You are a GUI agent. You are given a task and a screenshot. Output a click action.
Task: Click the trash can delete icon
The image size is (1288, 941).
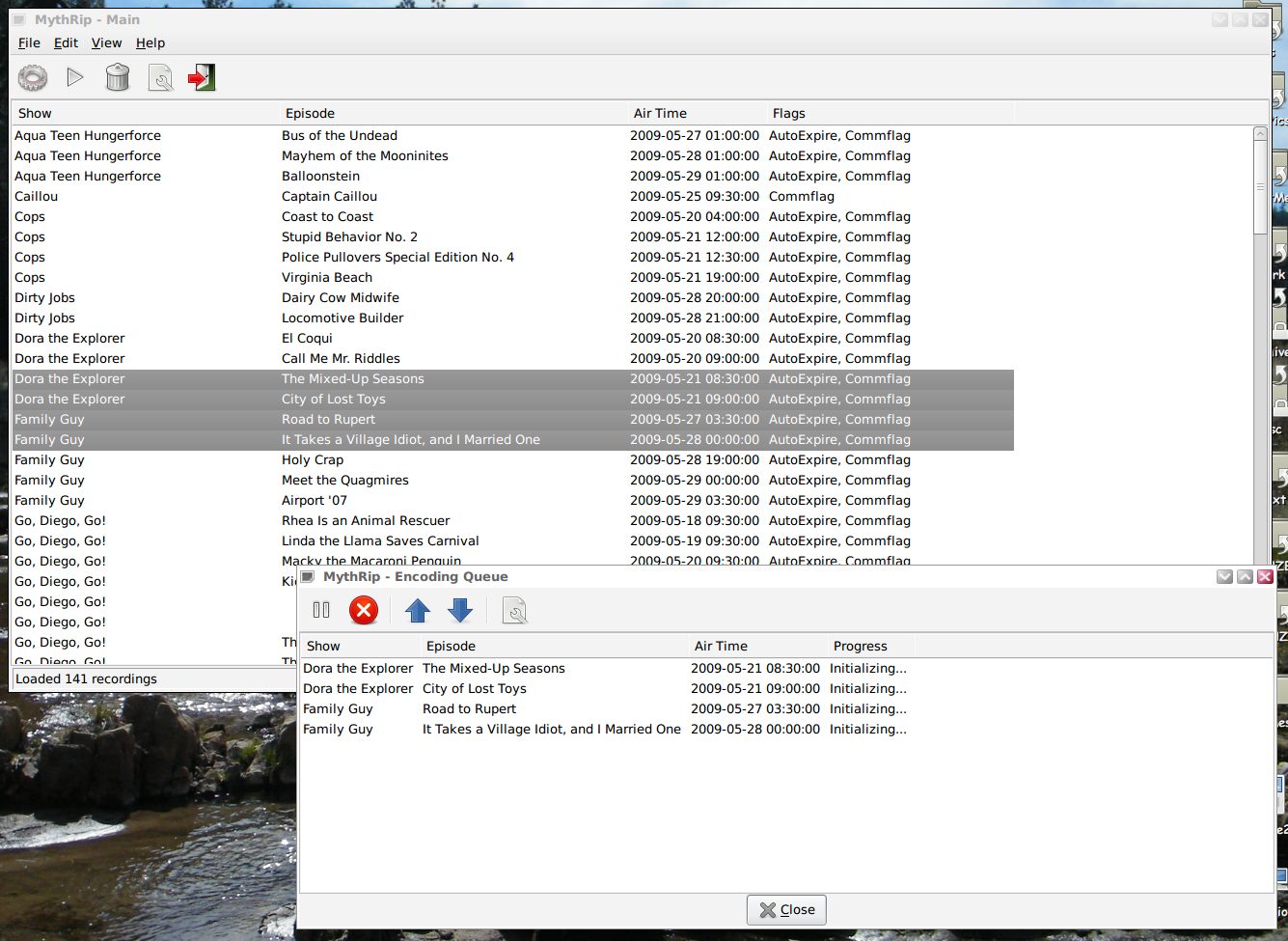118,77
